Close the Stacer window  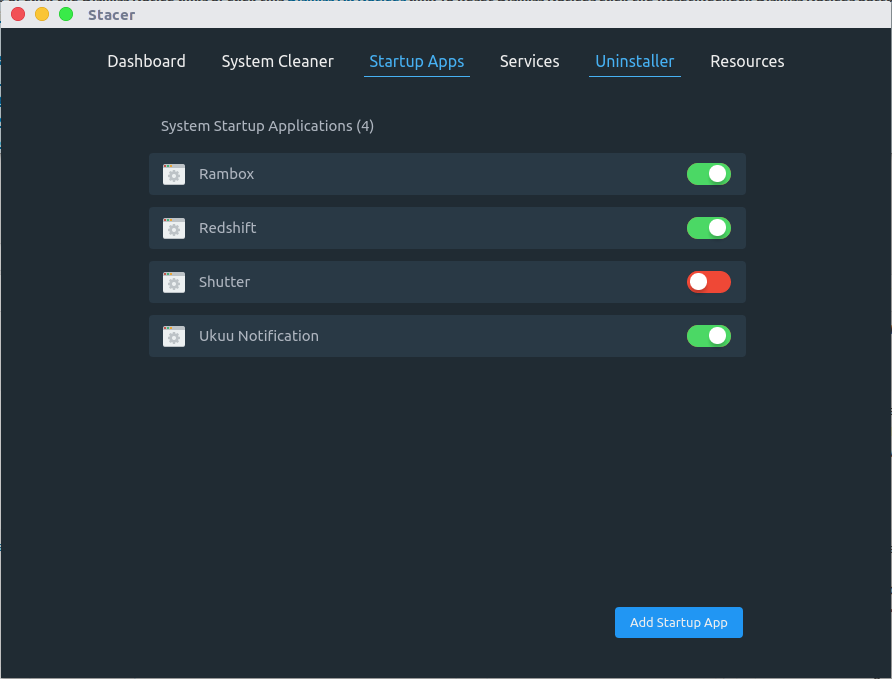pyautogui.click(x=18, y=14)
